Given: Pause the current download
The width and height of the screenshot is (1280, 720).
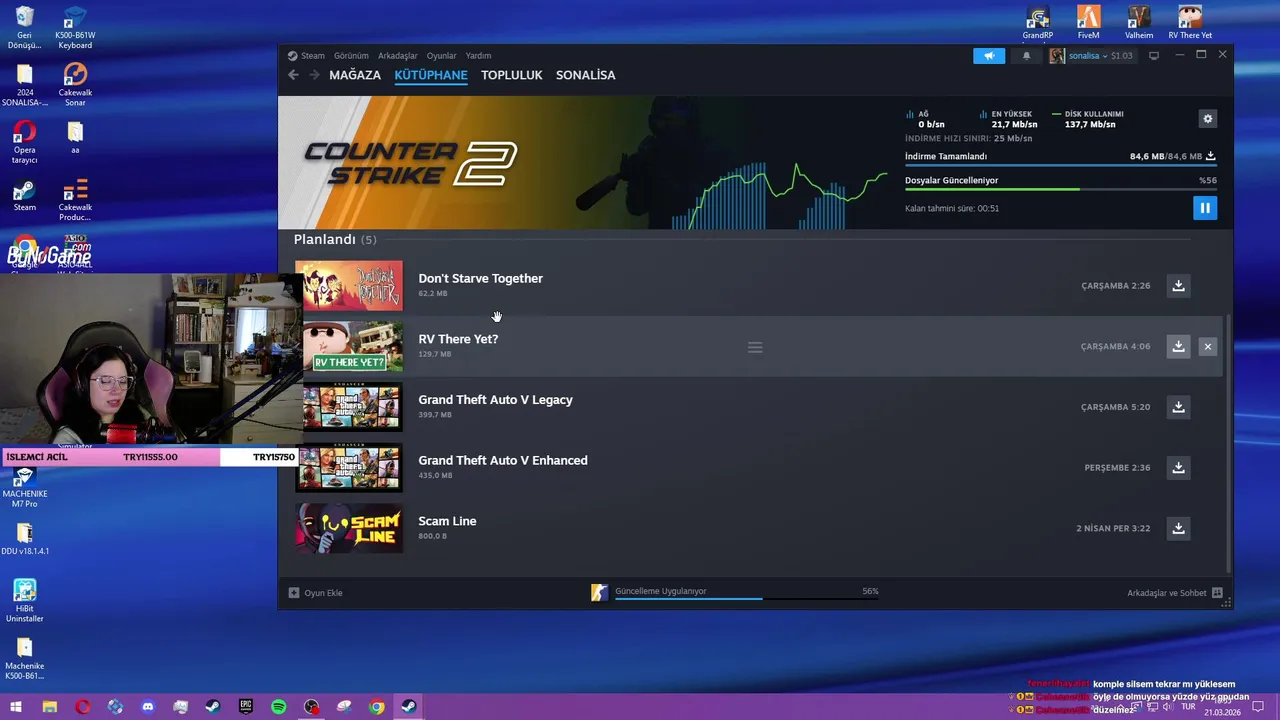Looking at the screenshot, I should (1205, 208).
